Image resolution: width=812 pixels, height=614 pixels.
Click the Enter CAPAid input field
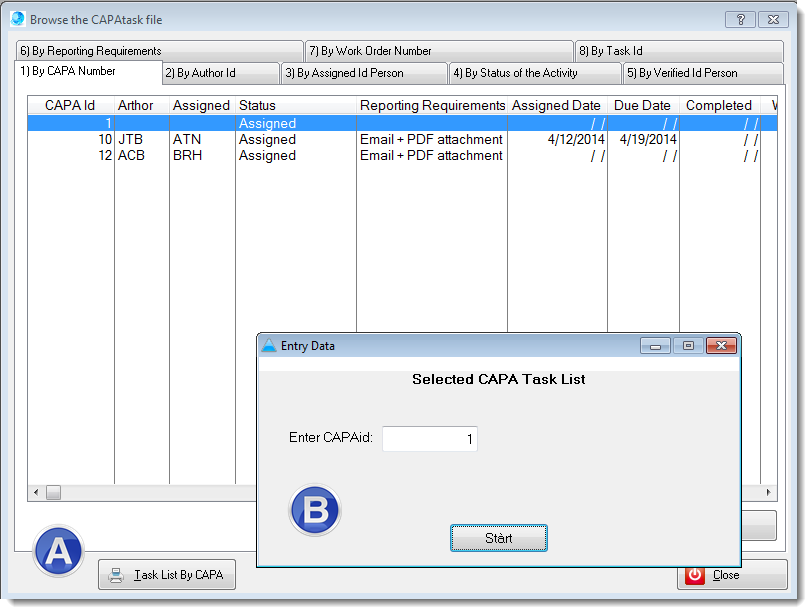tap(429, 439)
